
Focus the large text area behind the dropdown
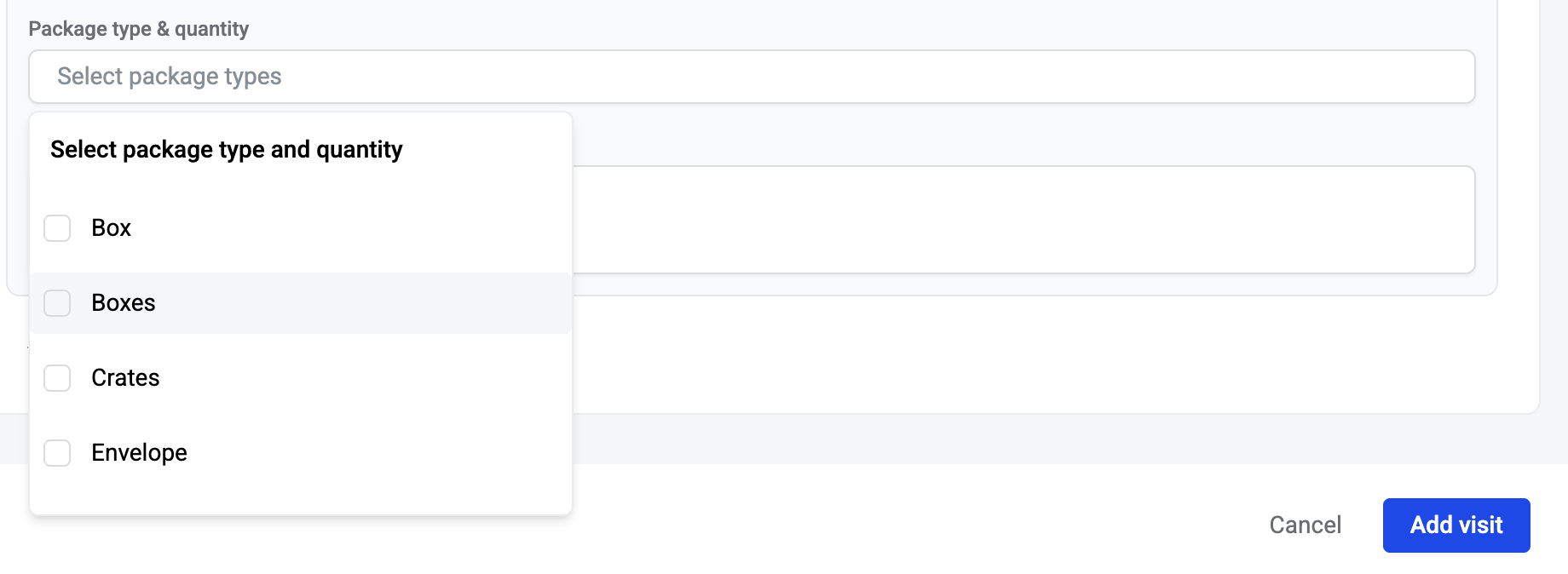[x=1023, y=220]
